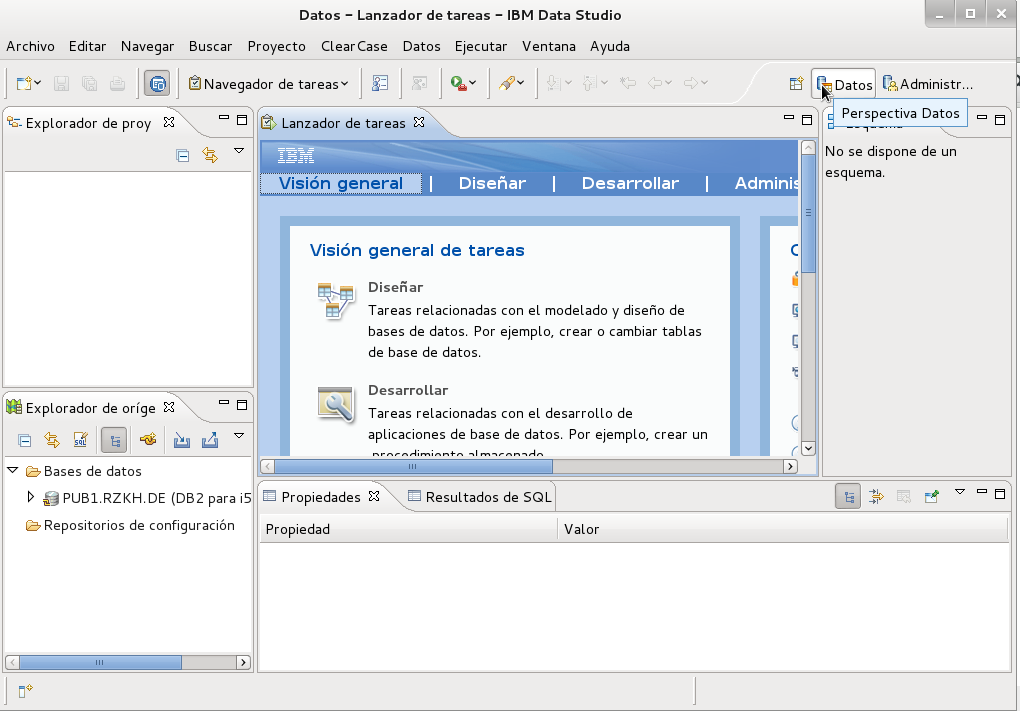
Task: Click the Restore Default Value icon in Propiedades
Action: click(904, 497)
